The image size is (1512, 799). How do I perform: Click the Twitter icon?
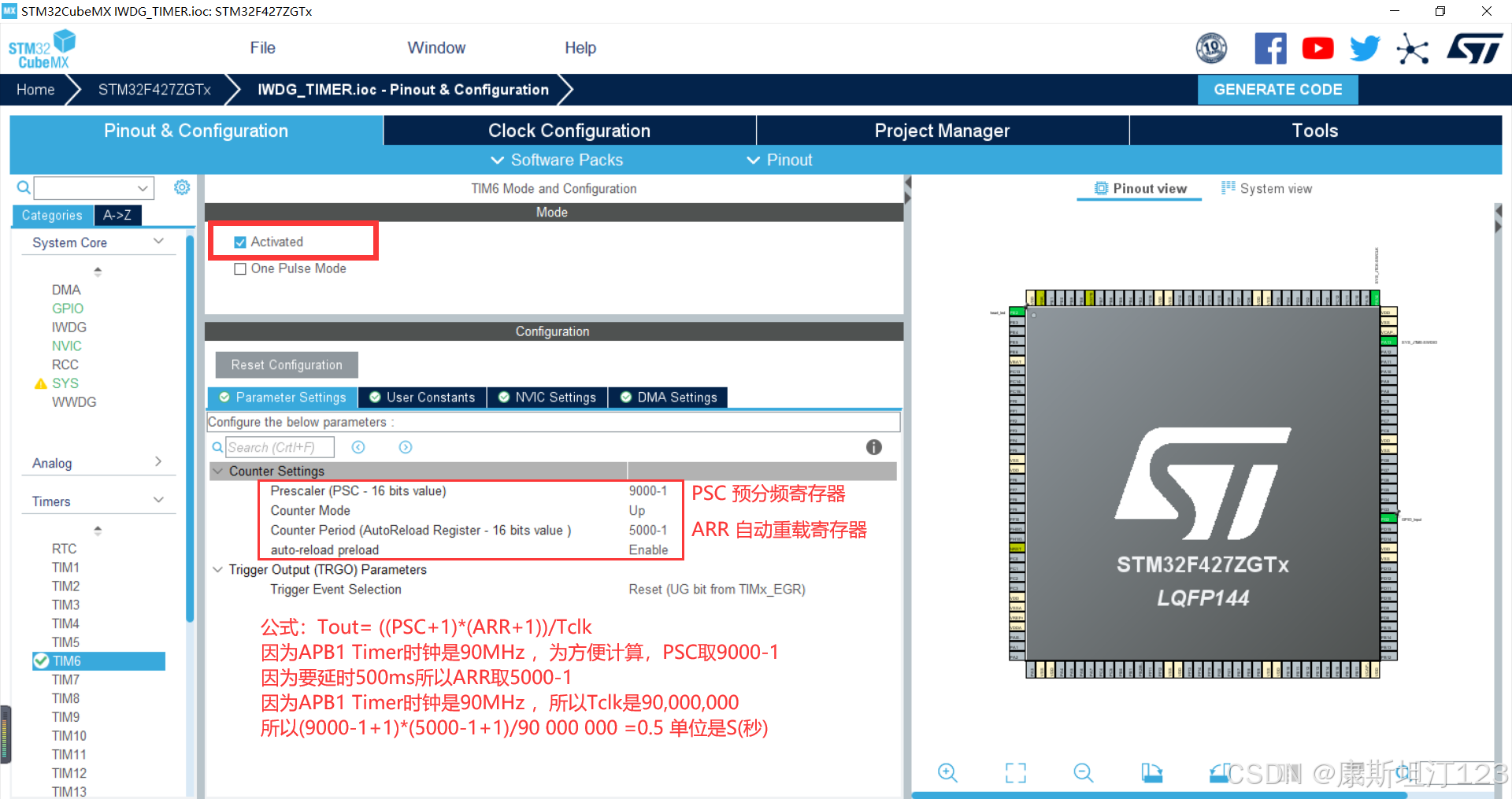click(x=1365, y=48)
